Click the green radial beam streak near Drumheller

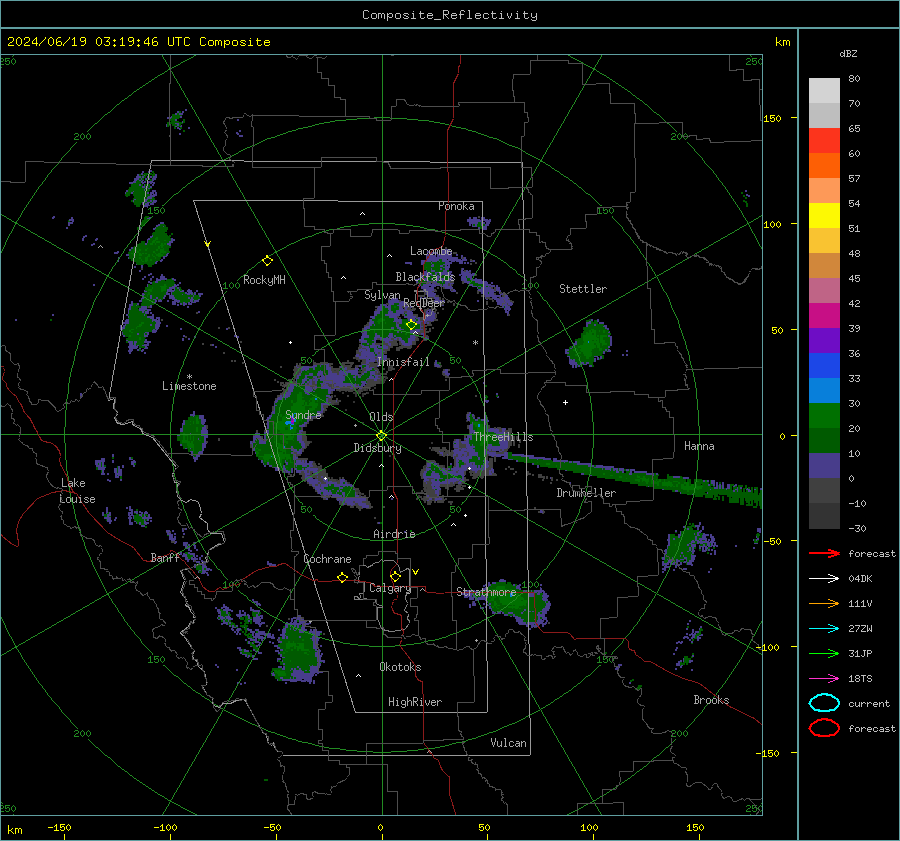pos(634,478)
